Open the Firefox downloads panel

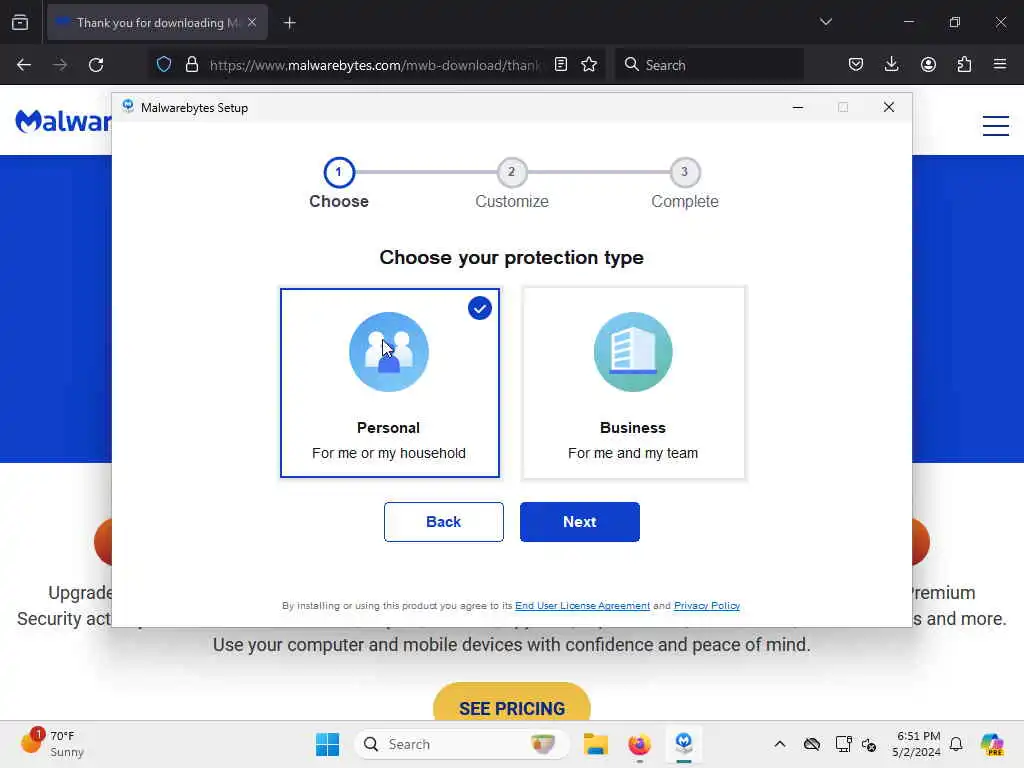(891, 64)
